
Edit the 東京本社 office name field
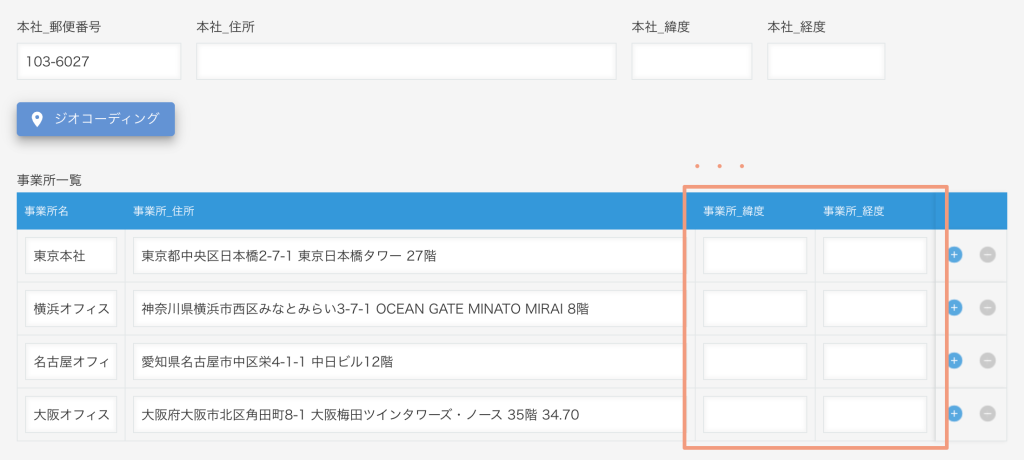(71, 256)
